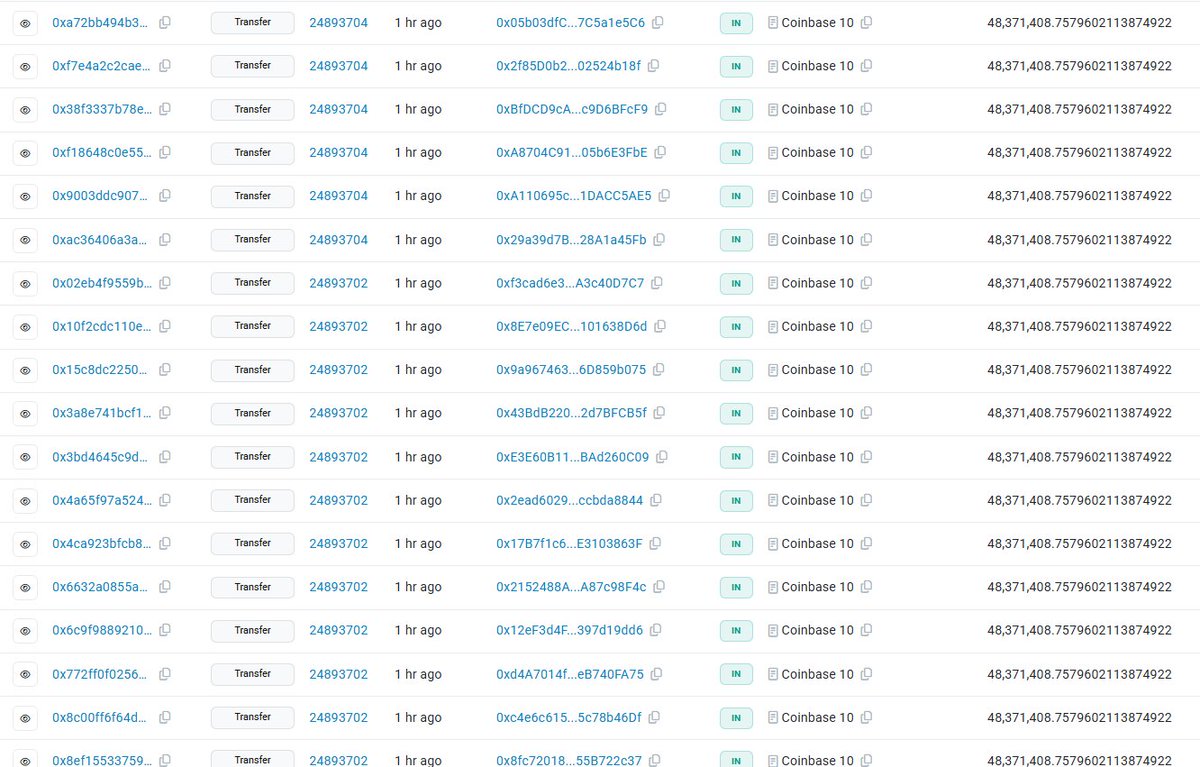Copy address 0x9a967463...6D859b075
The width and height of the screenshot is (1200, 767).
click(658, 370)
